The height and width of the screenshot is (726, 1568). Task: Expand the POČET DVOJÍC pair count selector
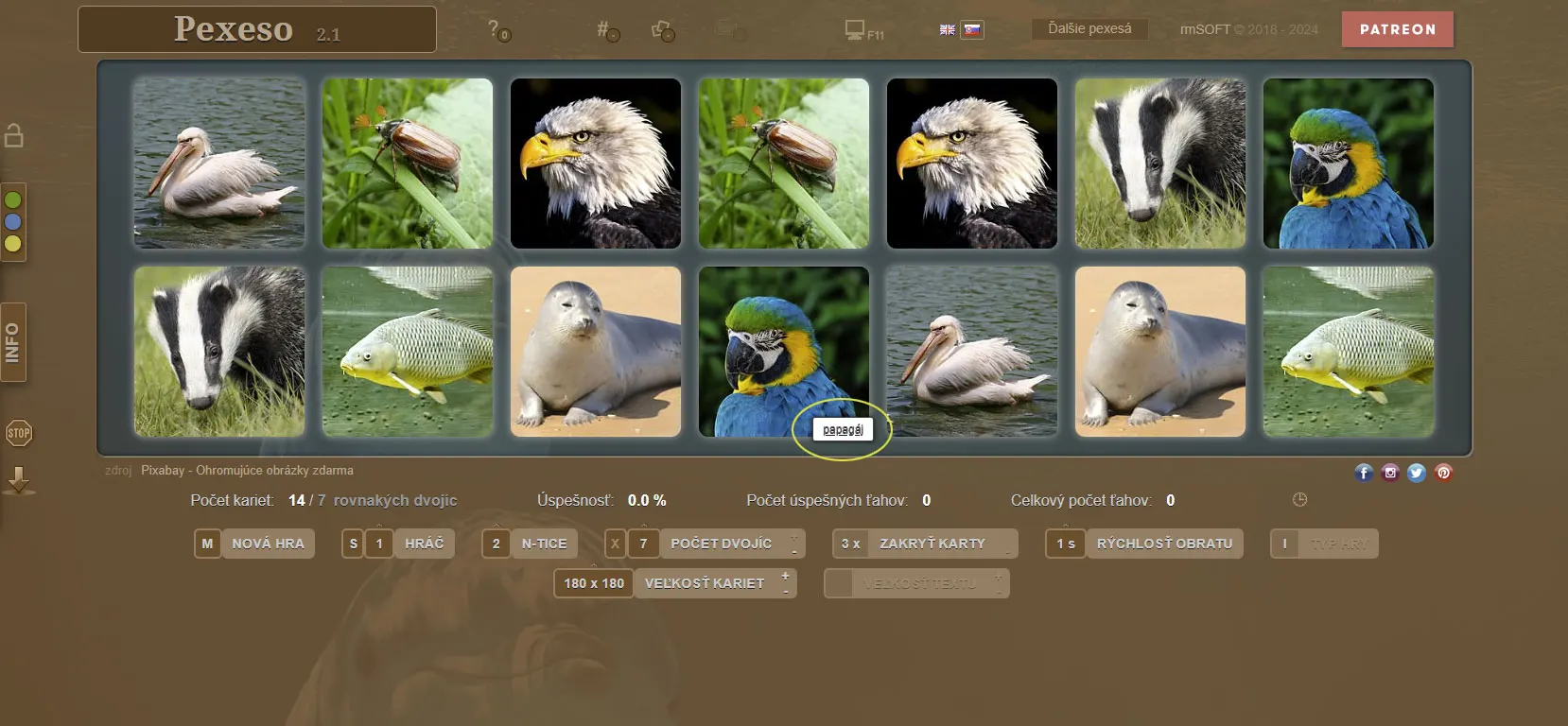point(721,544)
